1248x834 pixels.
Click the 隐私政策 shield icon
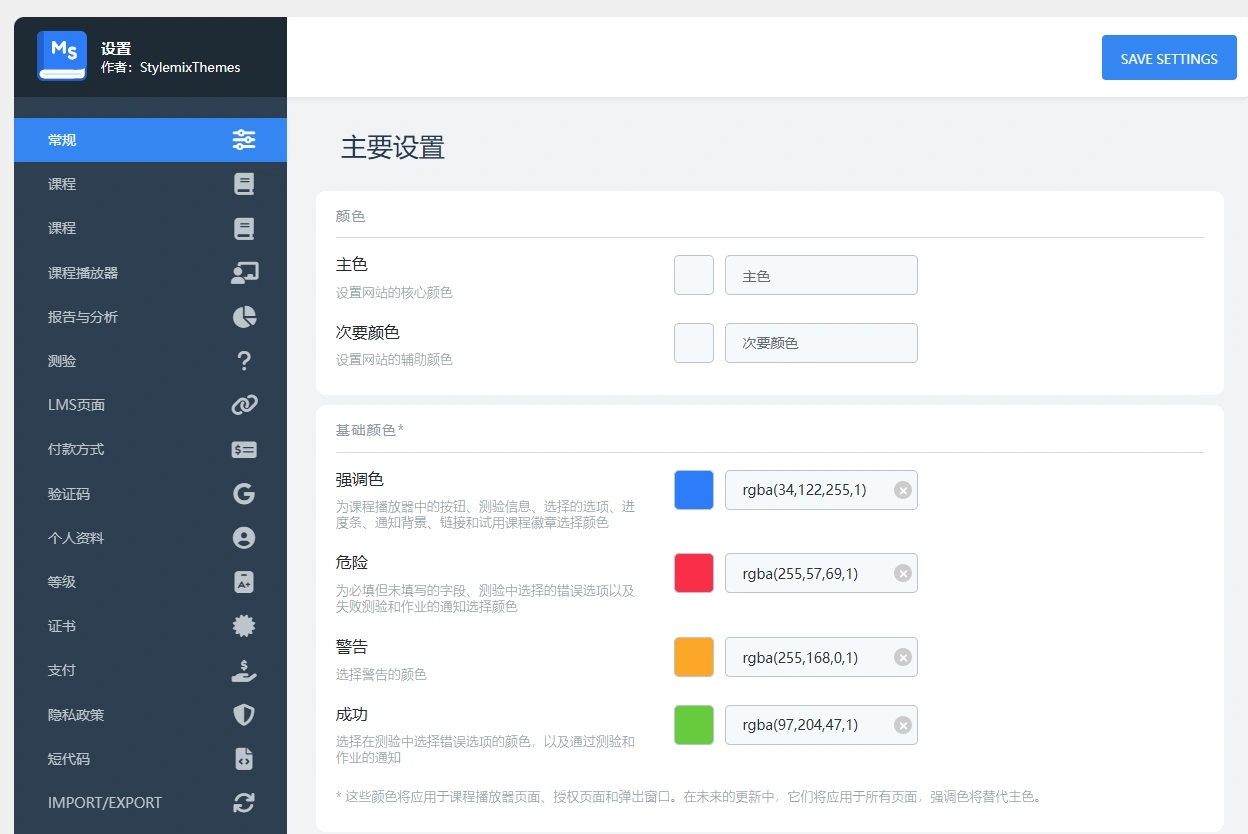click(x=244, y=714)
